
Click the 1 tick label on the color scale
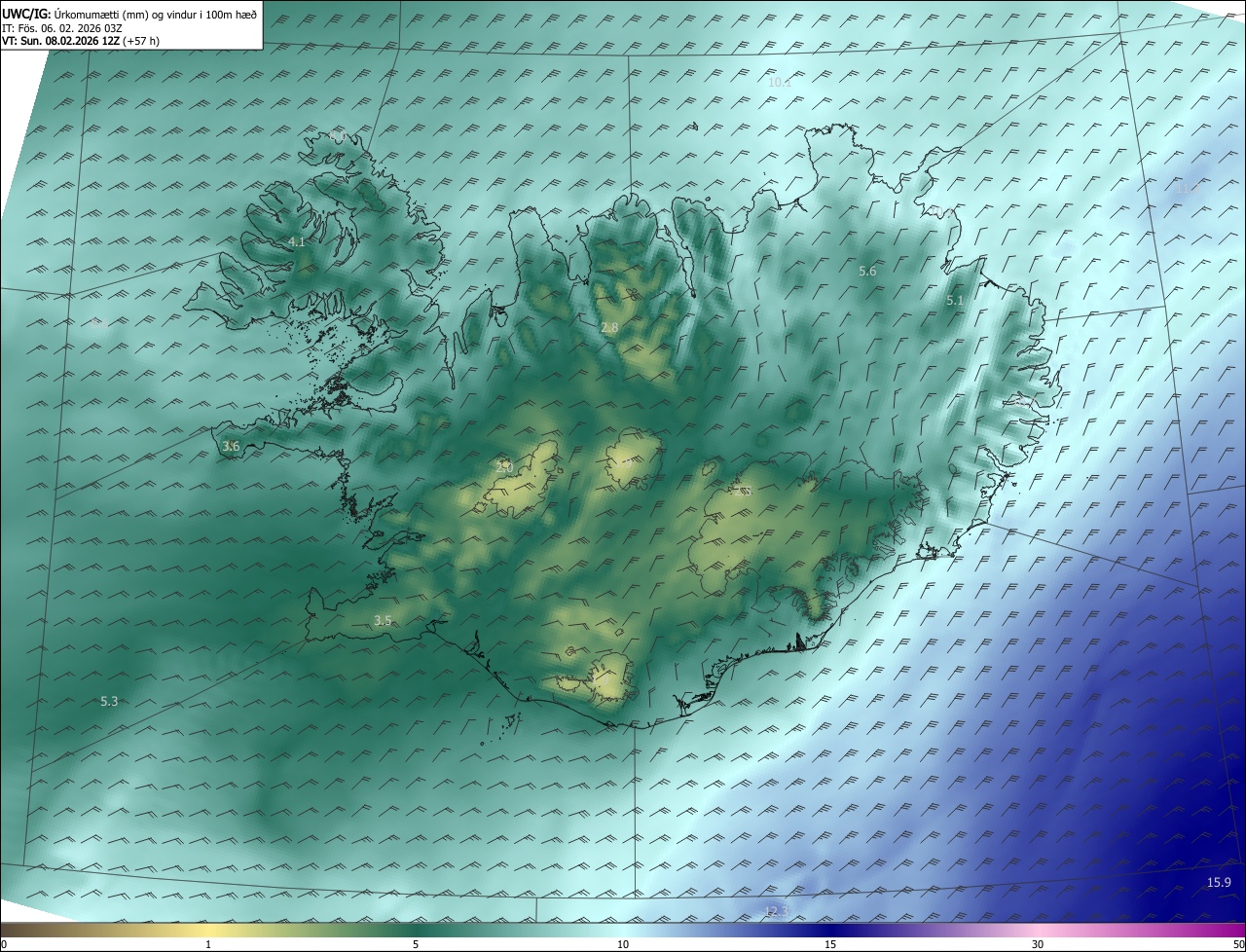pyautogui.click(x=208, y=944)
